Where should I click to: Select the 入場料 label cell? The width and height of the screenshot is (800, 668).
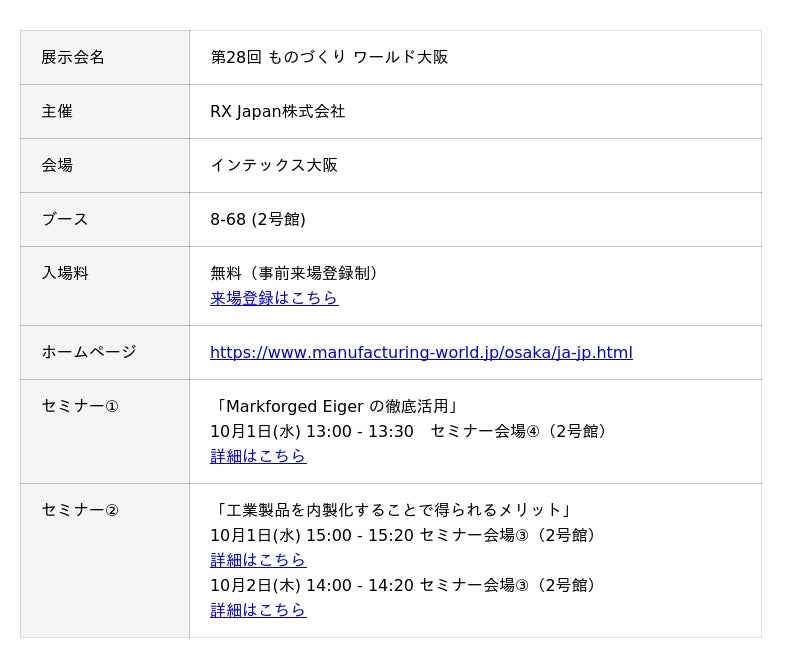65,273
